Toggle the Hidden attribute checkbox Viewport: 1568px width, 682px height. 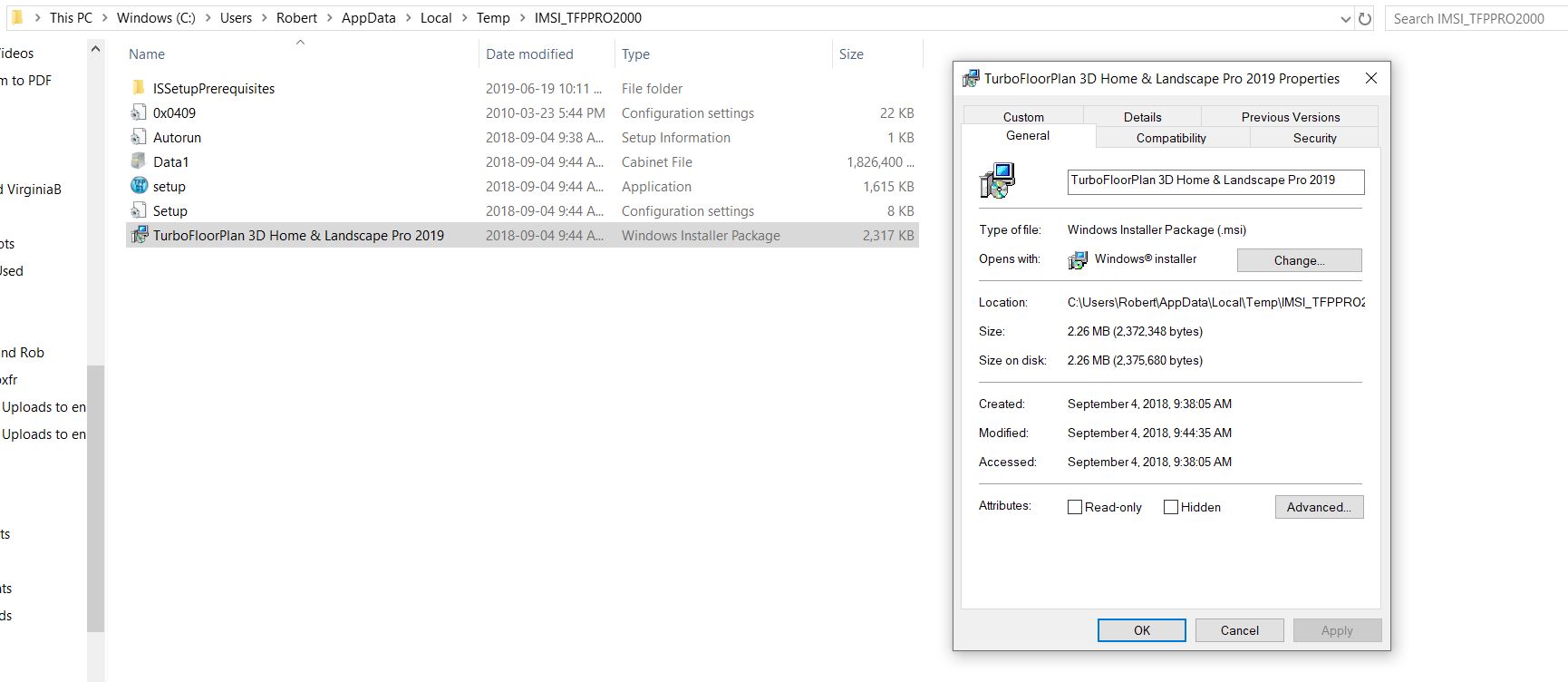[x=1171, y=507]
